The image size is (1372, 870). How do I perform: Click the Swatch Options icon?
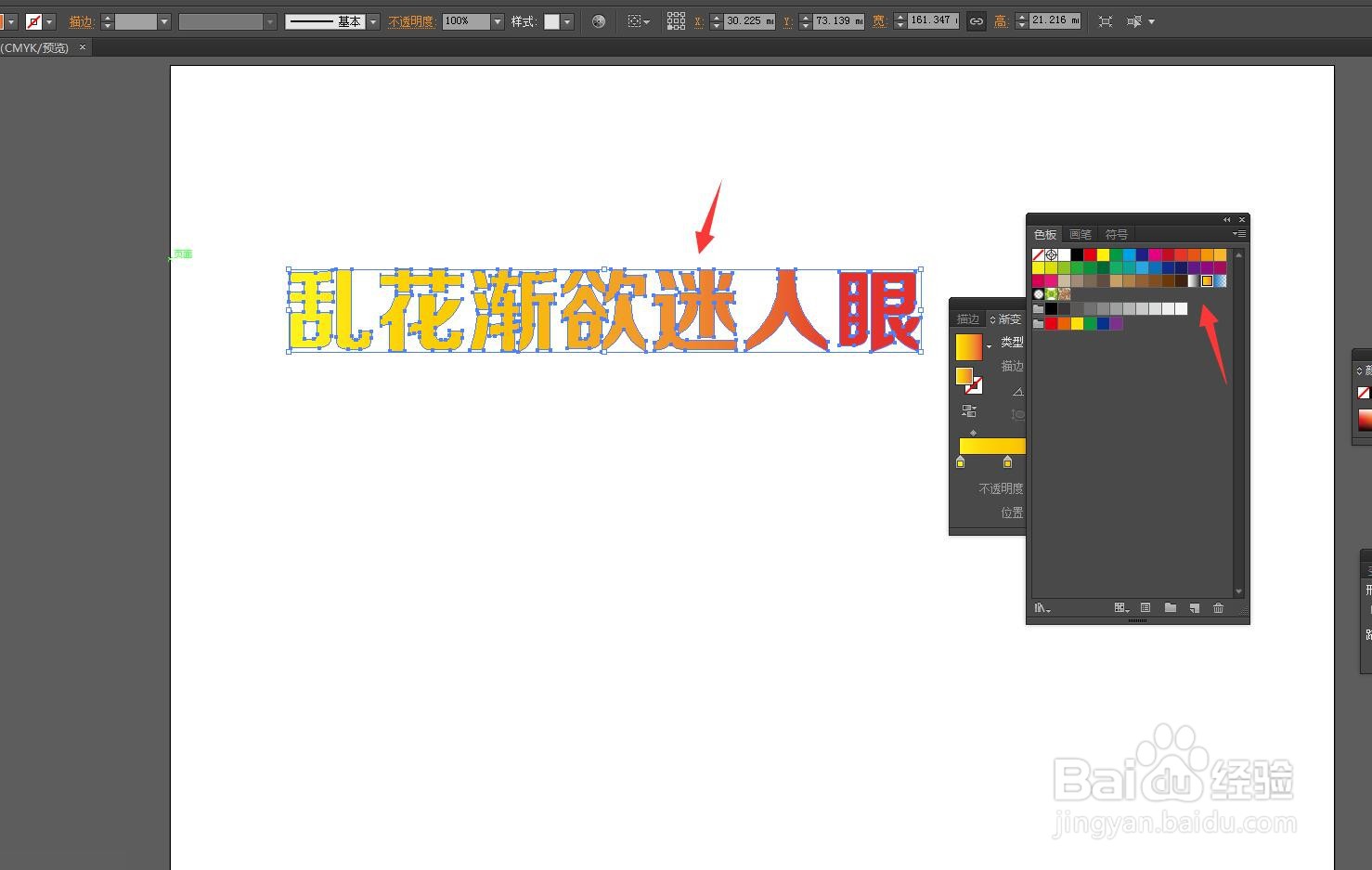click(x=1145, y=608)
